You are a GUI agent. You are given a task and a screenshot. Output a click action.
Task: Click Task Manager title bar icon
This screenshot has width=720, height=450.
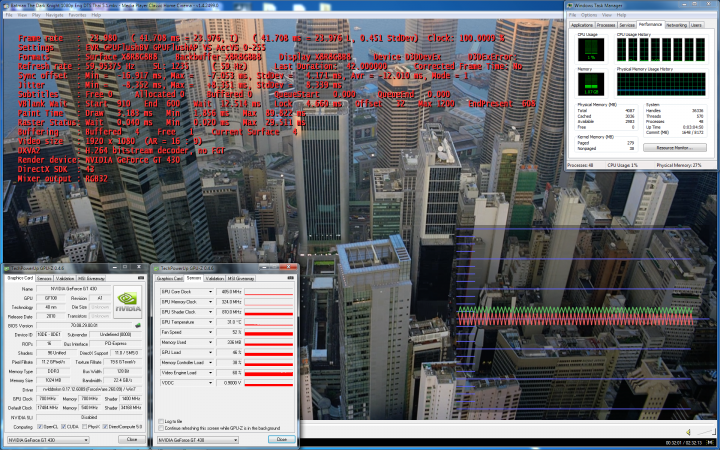click(571, 6)
